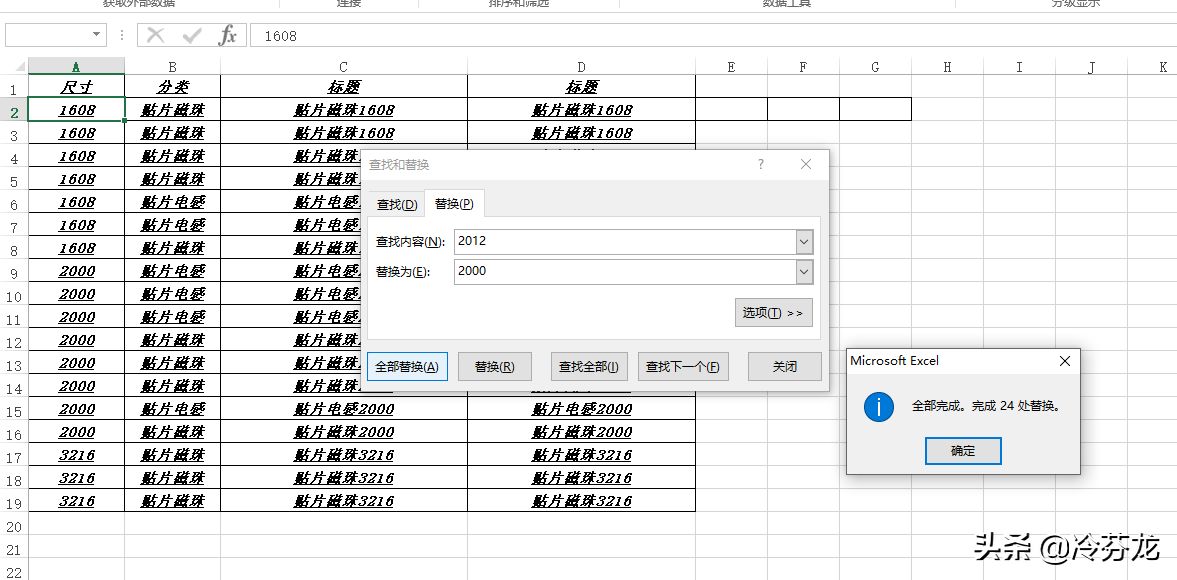Open the 查找内容 history dropdown
1177x580 pixels.
[804, 242]
